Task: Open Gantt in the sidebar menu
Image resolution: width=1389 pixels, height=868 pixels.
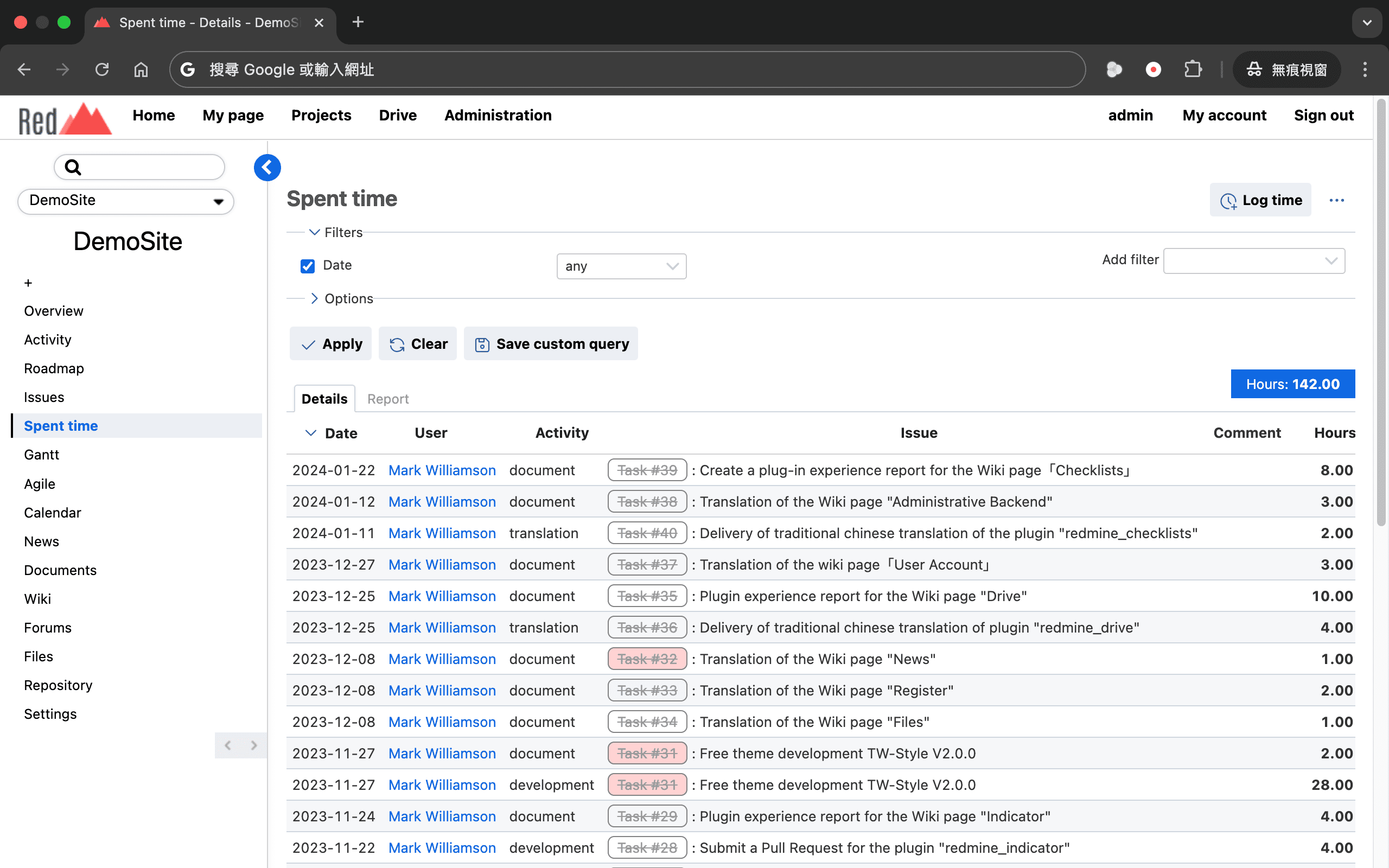Action: (x=41, y=455)
